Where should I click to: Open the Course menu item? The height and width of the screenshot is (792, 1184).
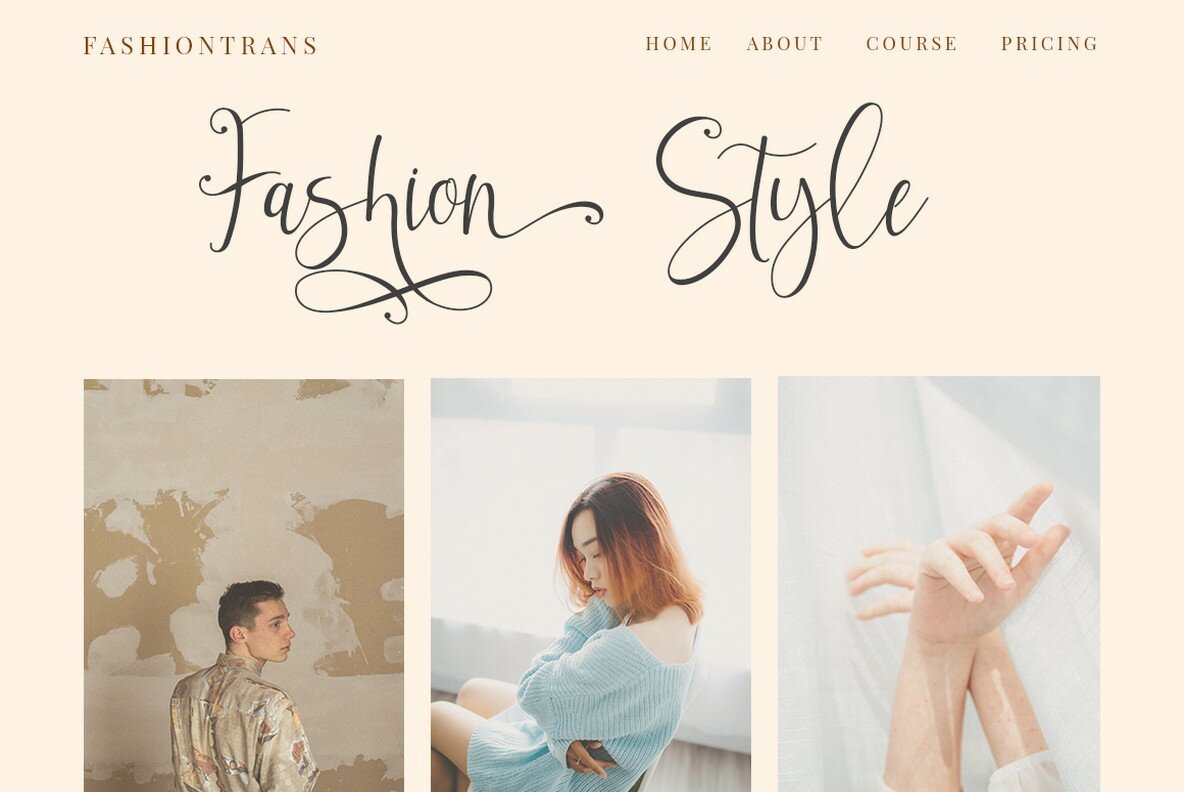(x=911, y=44)
